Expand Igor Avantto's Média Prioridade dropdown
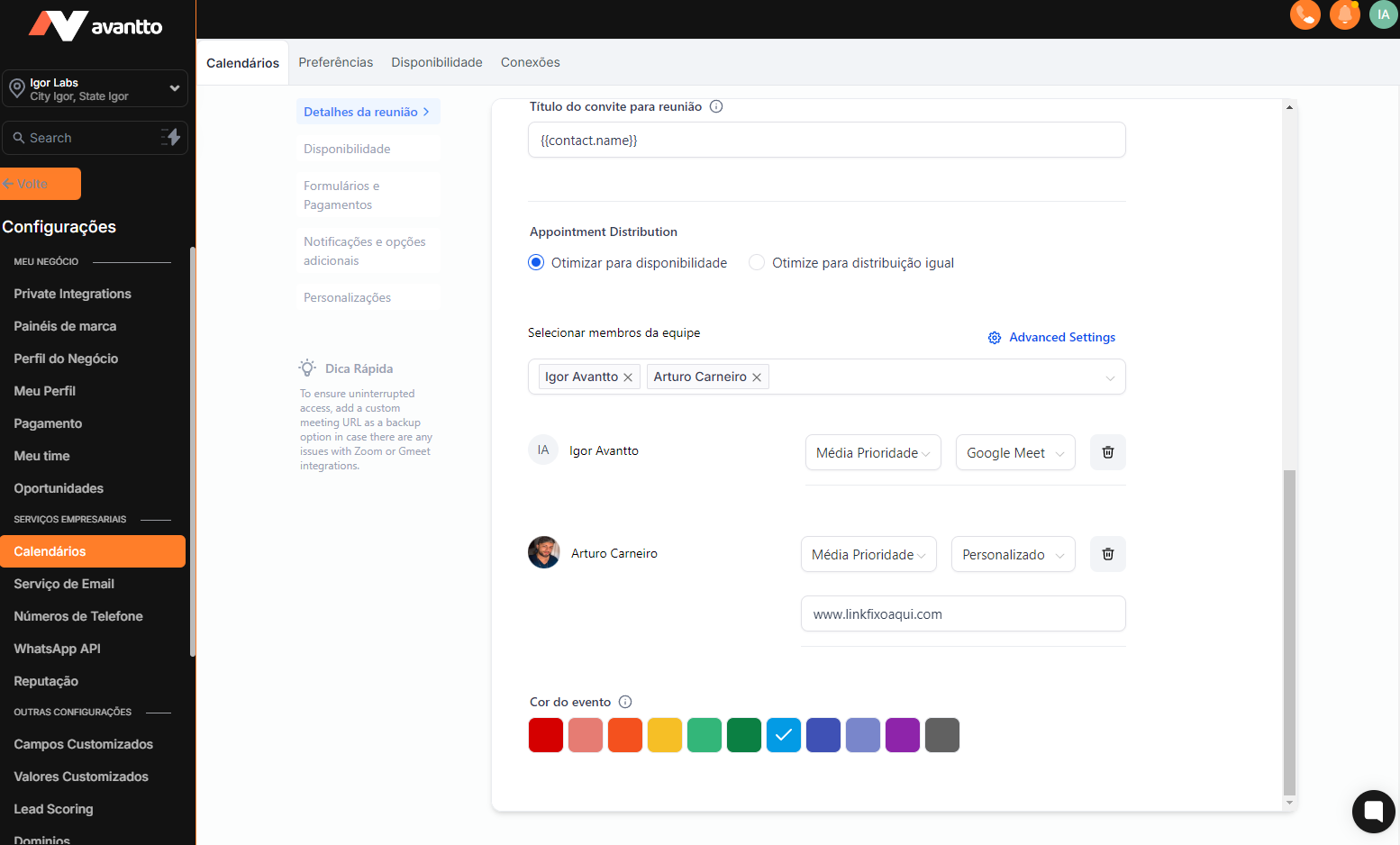This screenshot has width=1400, height=845. (x=872, y=452)
